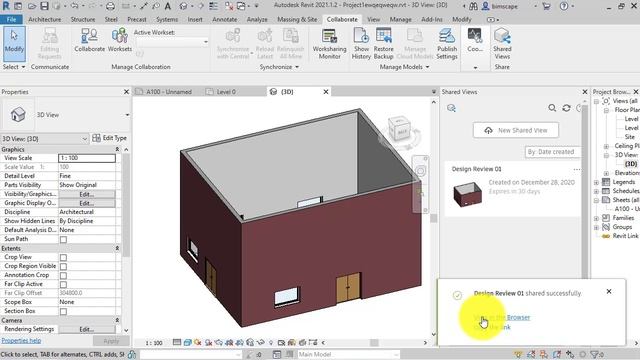The image size is (640, 360).
Task: Open the By: Date created sort dropdown
Action: click(x=552, y=152)
